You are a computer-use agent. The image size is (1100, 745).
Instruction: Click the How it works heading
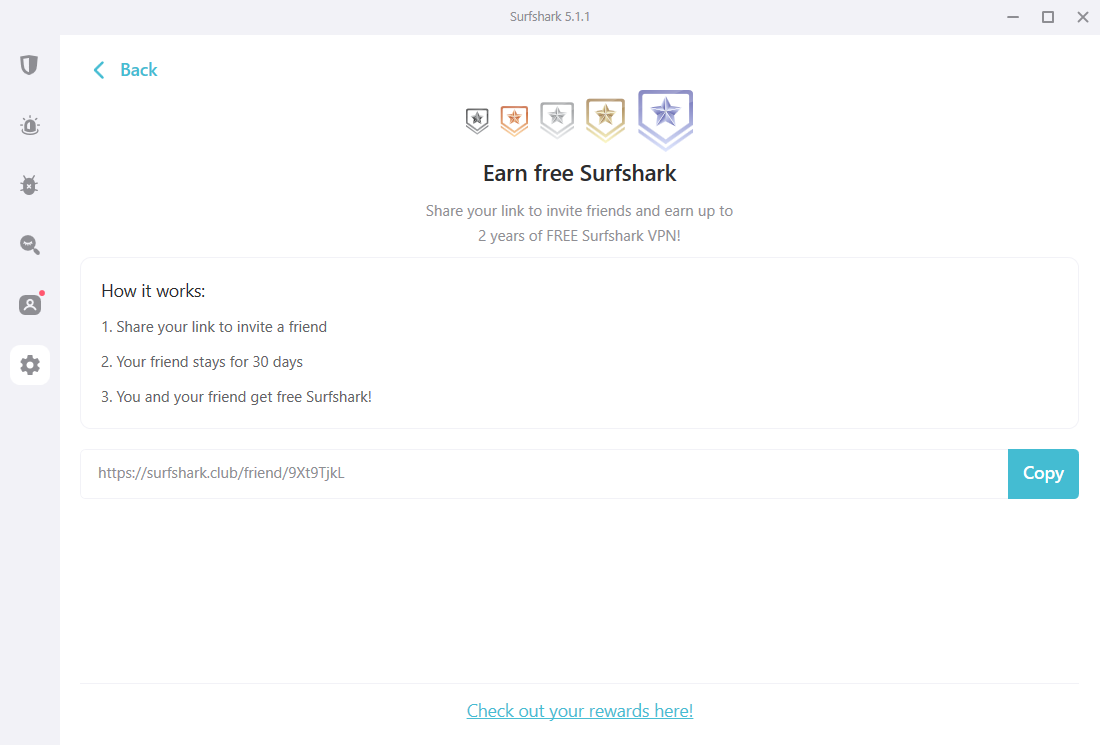pyautogui.click(x=153, y=291)
